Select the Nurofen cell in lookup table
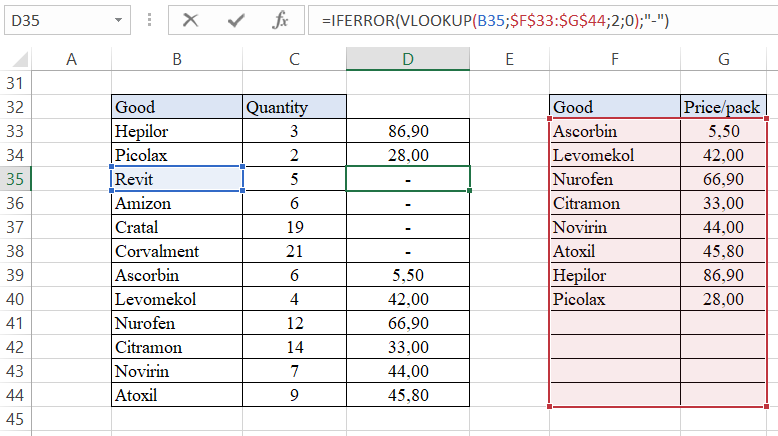 pyautogui.click(x=614, y=179)
